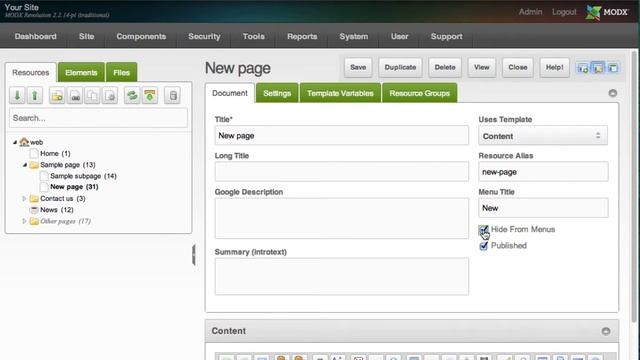Click the middle continue-editing action icon
The height and width of the screenshot is (360, 640).
(598, 68)
